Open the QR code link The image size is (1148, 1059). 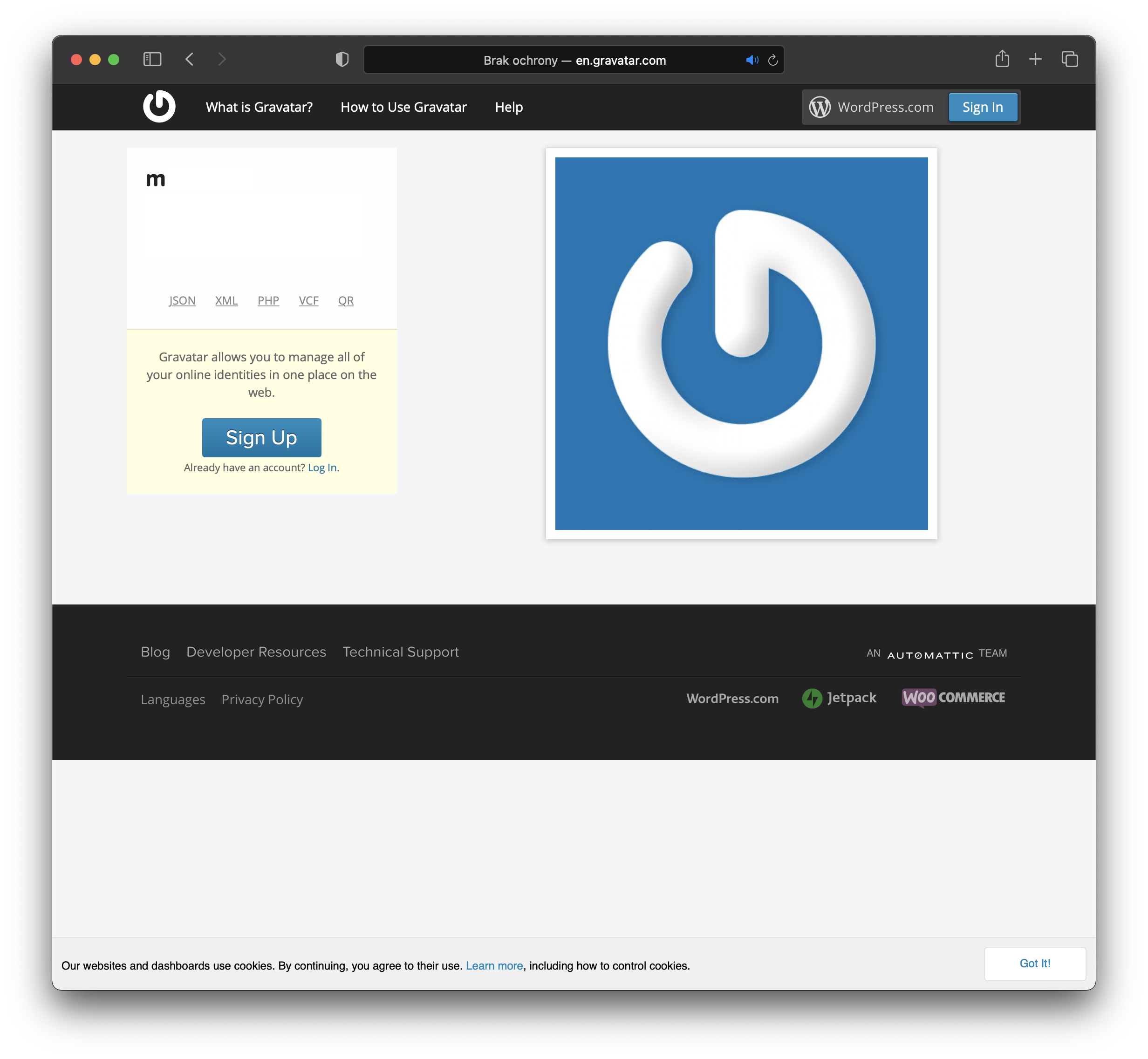click(x=346, y=300)
